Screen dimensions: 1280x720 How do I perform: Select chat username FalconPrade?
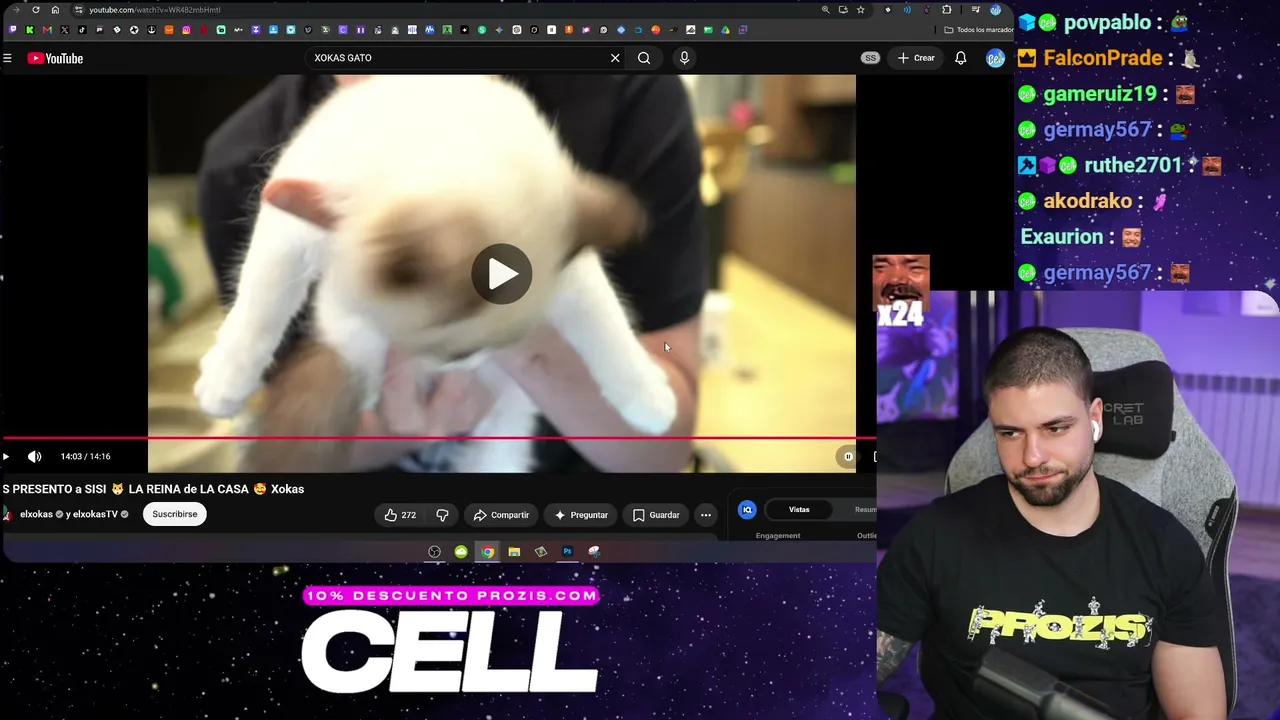tap(1103, 58)
